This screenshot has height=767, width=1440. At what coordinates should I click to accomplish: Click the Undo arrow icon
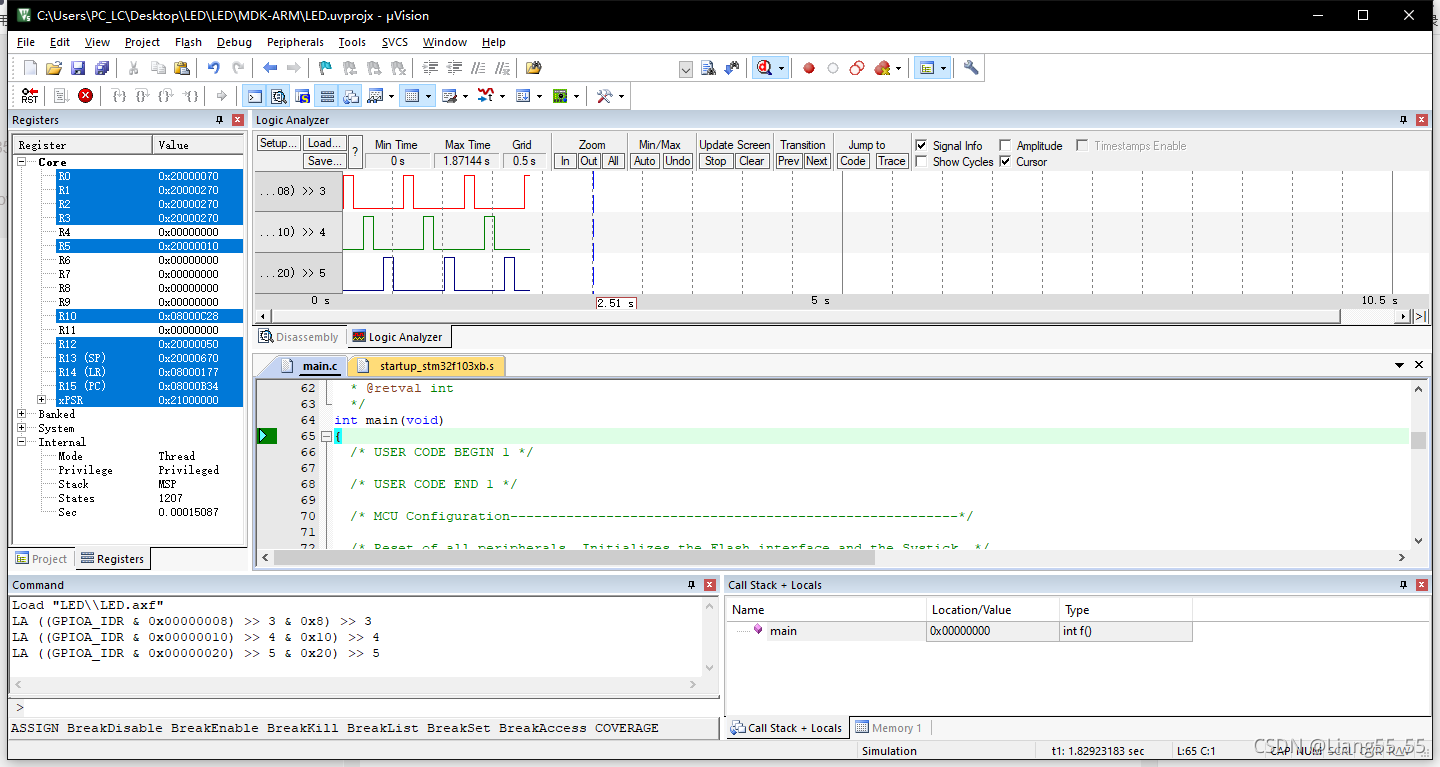[x=213, y=68]
